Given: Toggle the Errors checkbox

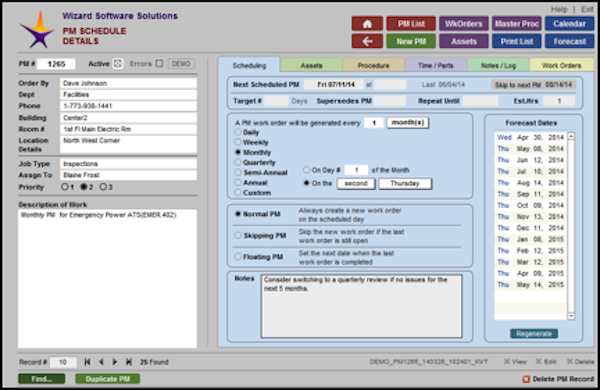Looking at the screenshot, I should coord(160,64).
